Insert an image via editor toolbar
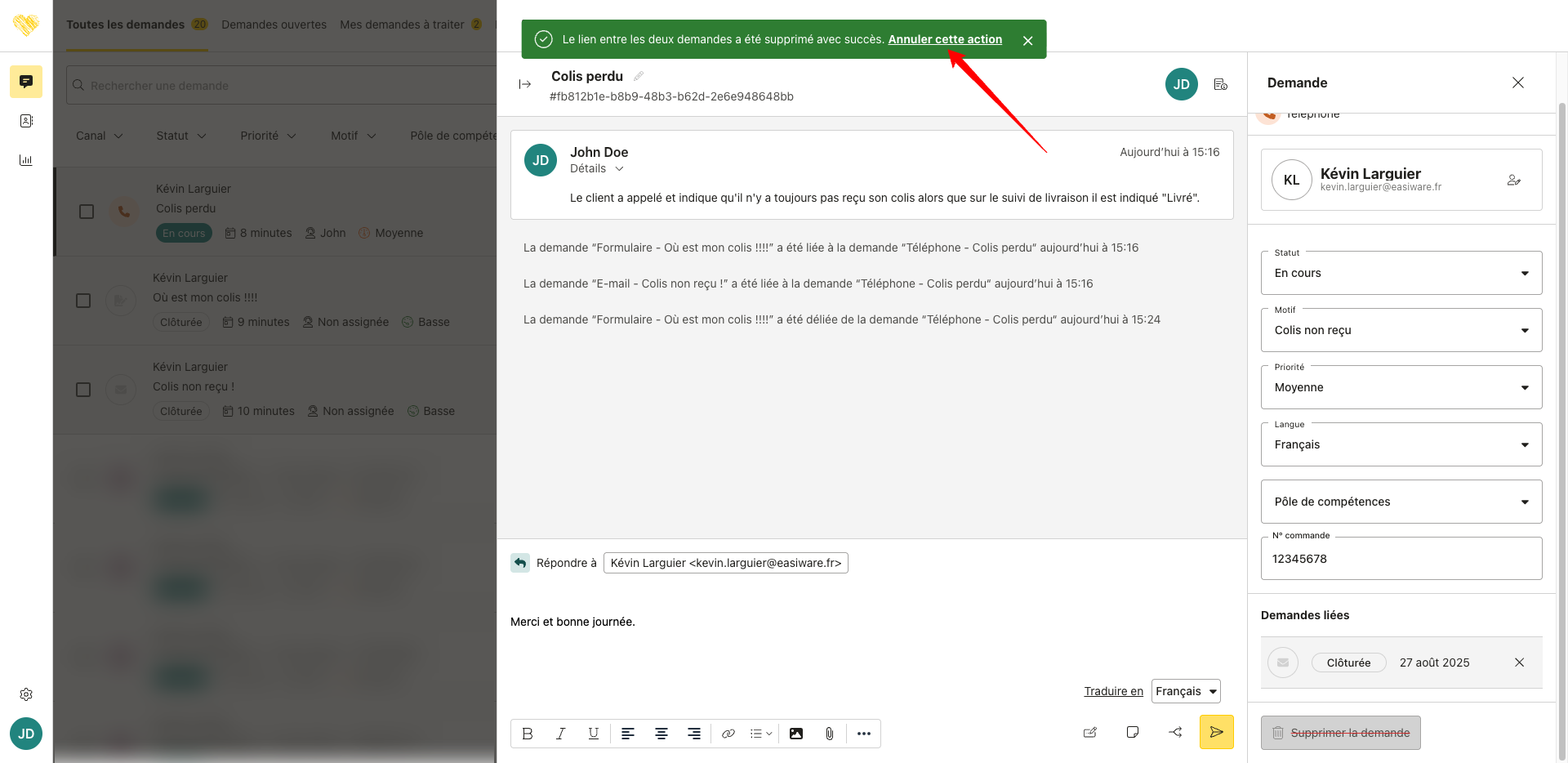The image size is (1568, 763). pyautogui.click(x=796, y=734)
